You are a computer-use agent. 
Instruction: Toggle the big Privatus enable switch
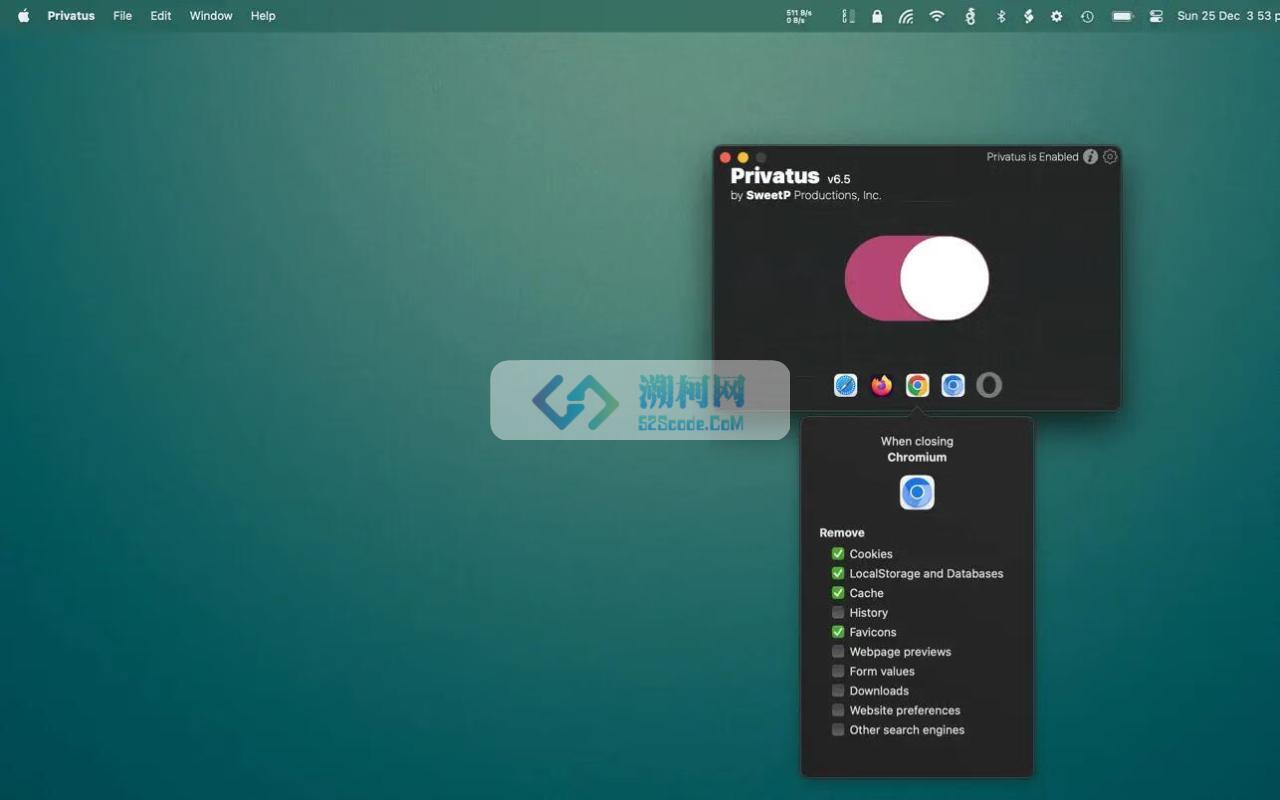[x=917, y=278]
